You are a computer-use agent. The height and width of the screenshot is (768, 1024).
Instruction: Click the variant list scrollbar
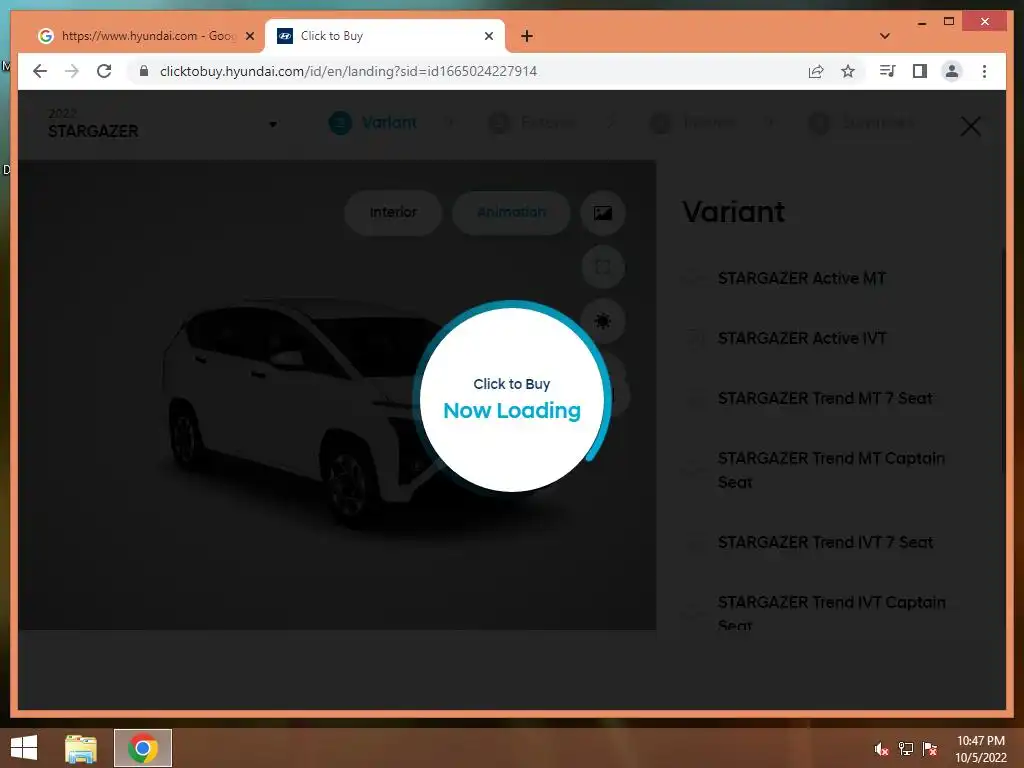tap(1003, 360)
